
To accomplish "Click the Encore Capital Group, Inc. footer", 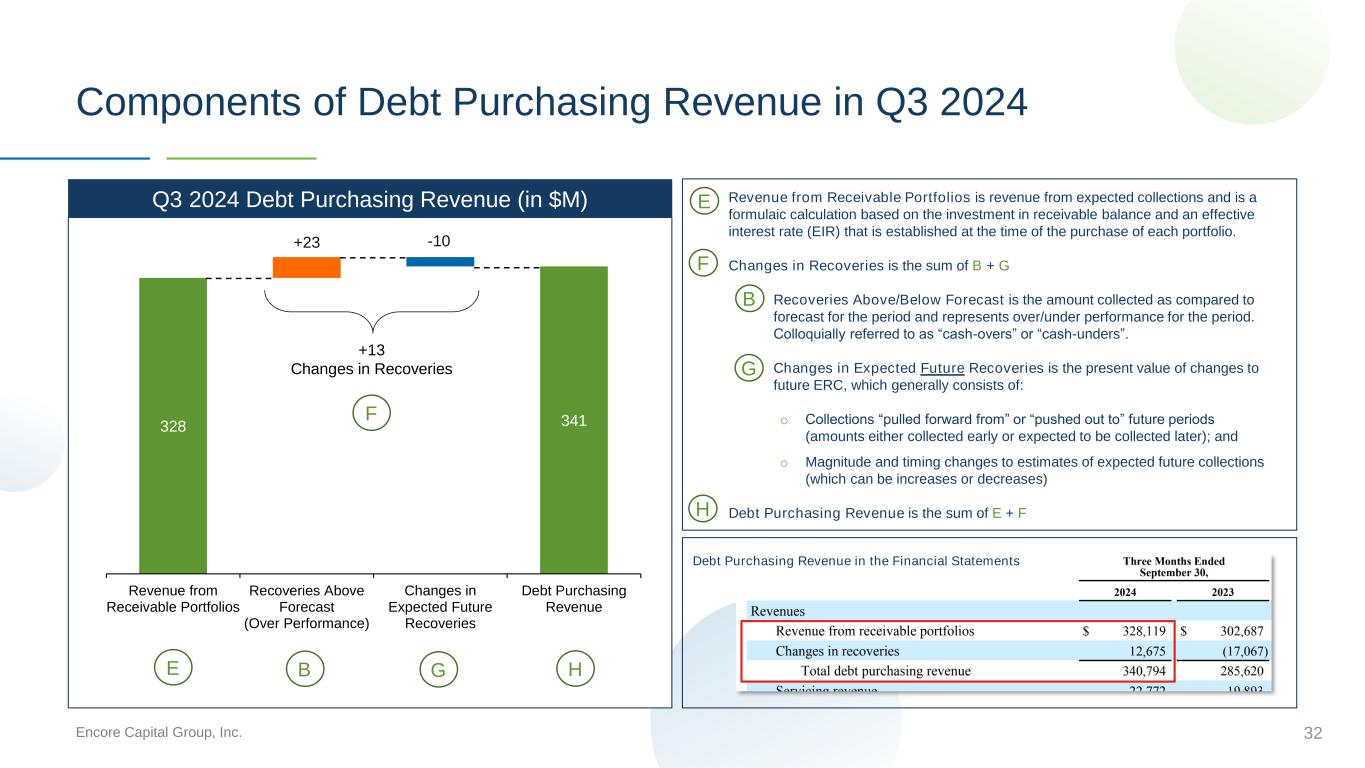I will (x=159, y=733).
